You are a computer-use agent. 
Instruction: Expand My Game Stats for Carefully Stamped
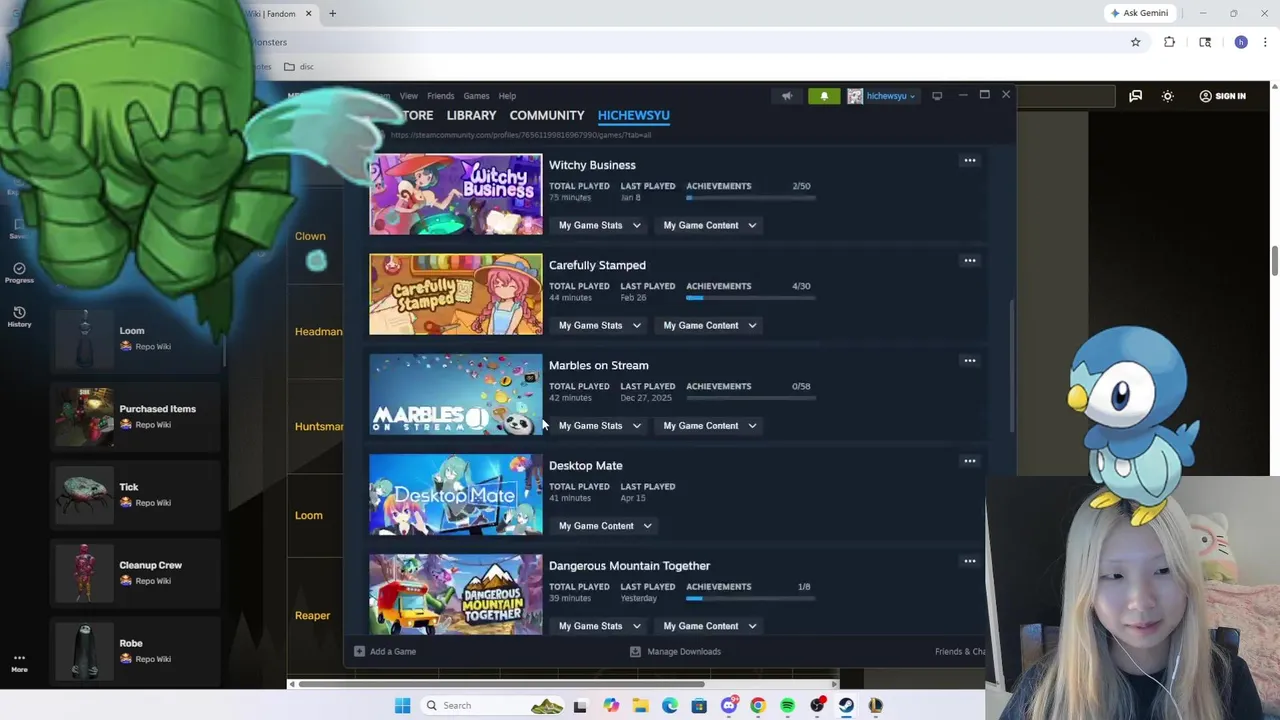[599, 325]
